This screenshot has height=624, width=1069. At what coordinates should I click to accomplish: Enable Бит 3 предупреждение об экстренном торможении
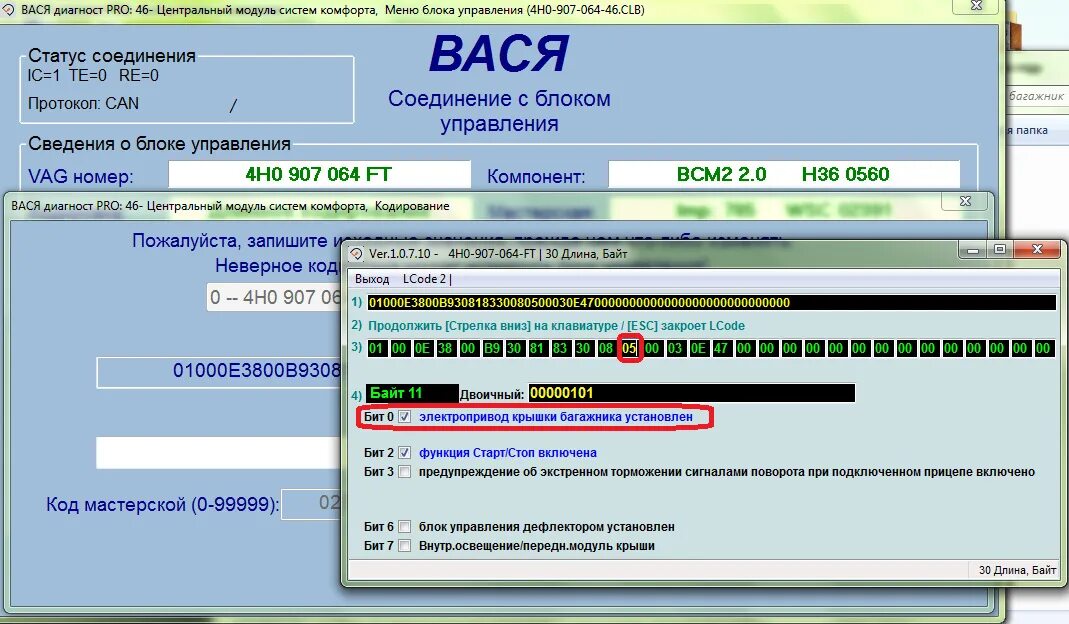[404, 472]
